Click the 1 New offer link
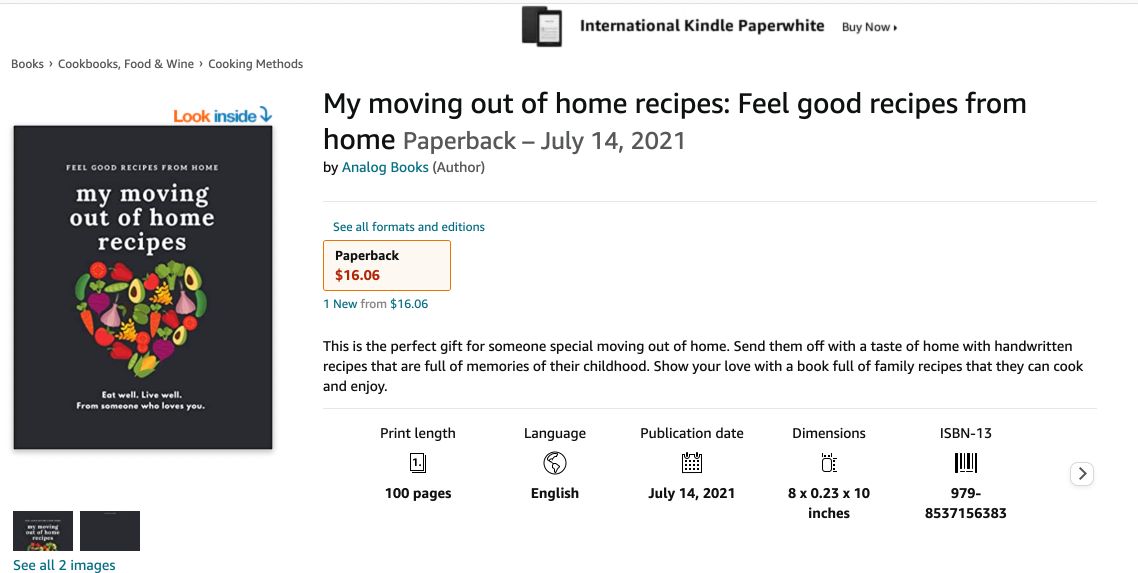1138x573 pixels. click(x=340, y=304)
